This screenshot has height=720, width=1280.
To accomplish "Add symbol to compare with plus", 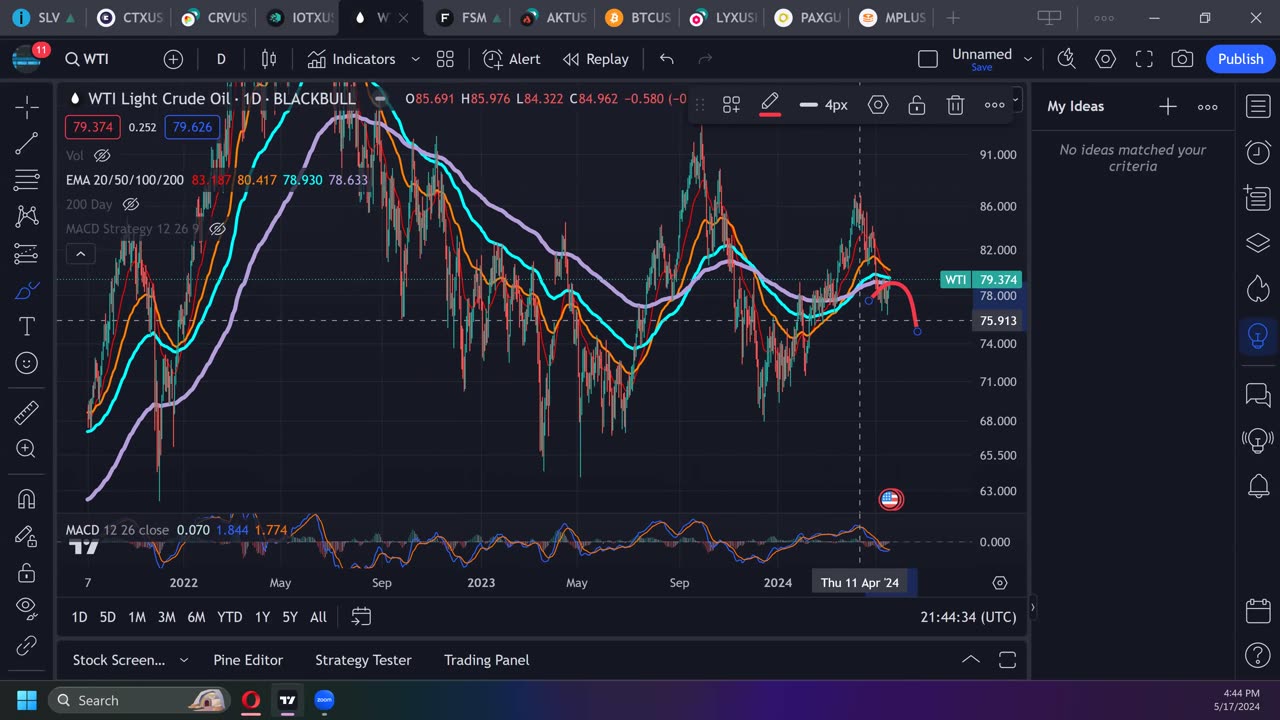I will (x=173, y=59).
